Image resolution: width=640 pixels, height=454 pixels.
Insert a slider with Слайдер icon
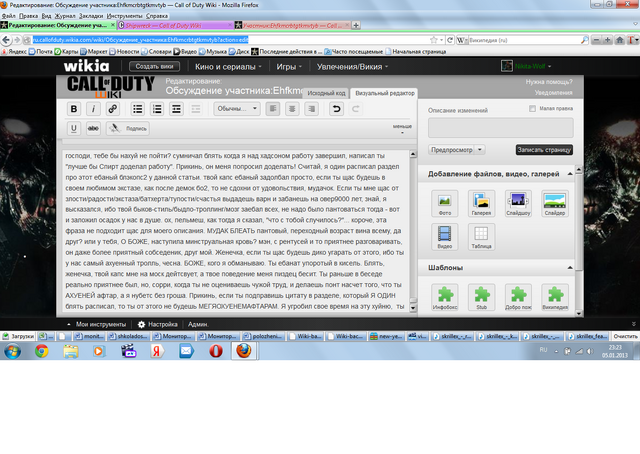click(x=555, y=203)
